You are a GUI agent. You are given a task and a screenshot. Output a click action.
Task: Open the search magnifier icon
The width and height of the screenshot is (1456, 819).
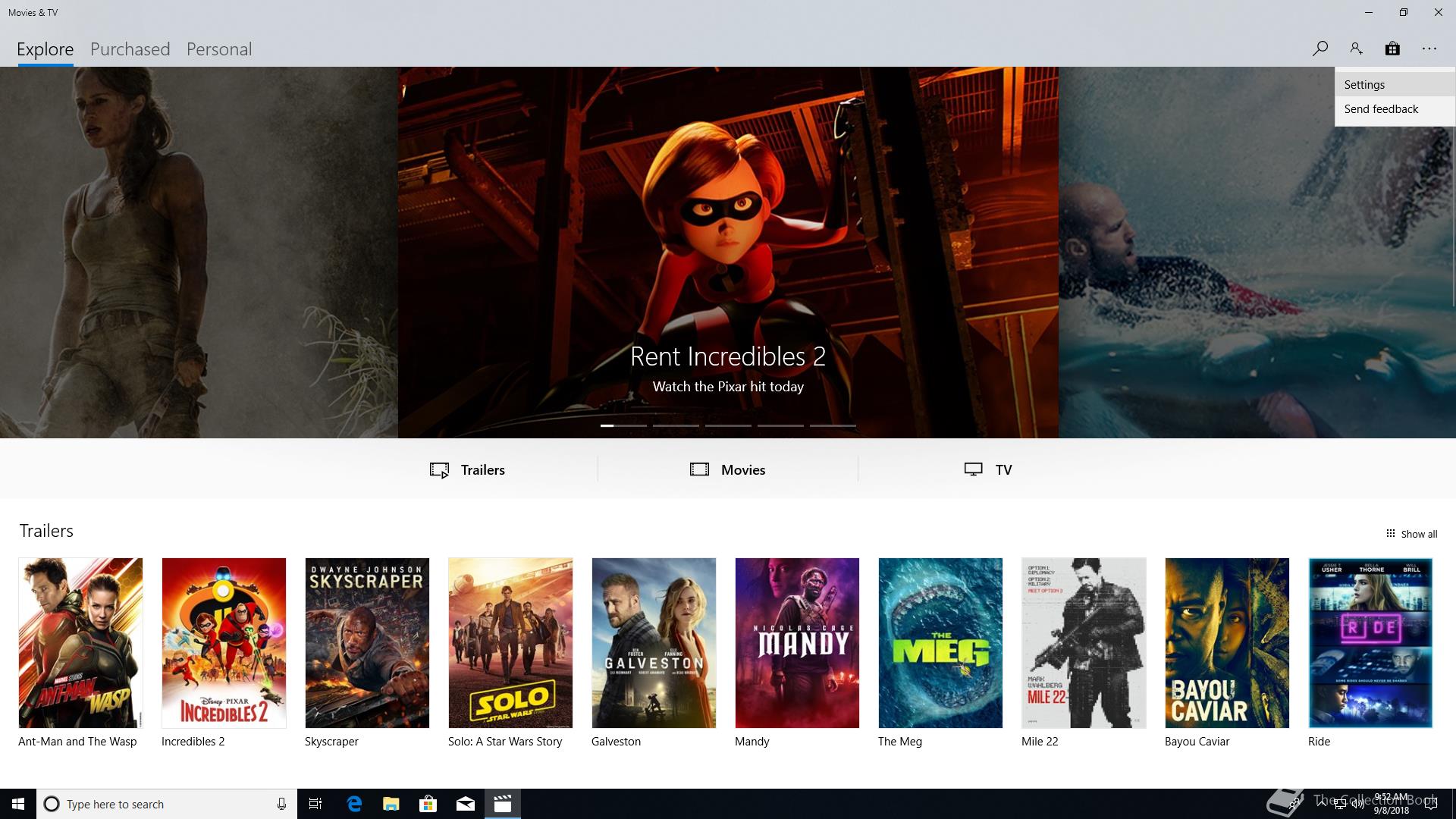point(1319,49)
